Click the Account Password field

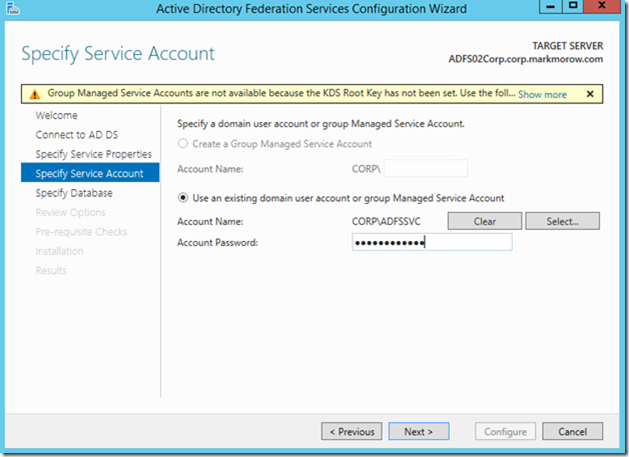pyautogui.click(x=432, y=242)
